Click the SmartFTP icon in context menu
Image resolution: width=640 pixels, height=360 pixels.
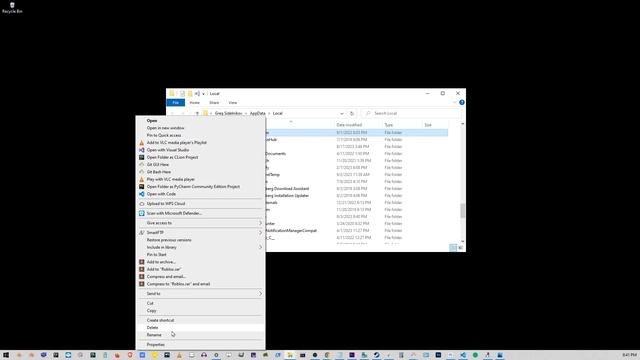142,233
